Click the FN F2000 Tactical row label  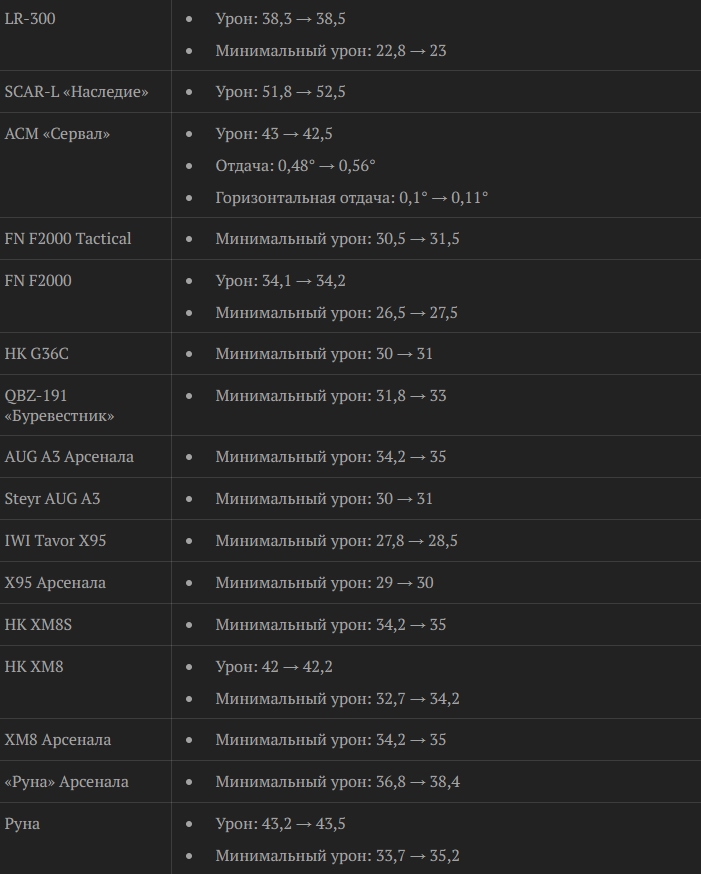click(68, 239)
